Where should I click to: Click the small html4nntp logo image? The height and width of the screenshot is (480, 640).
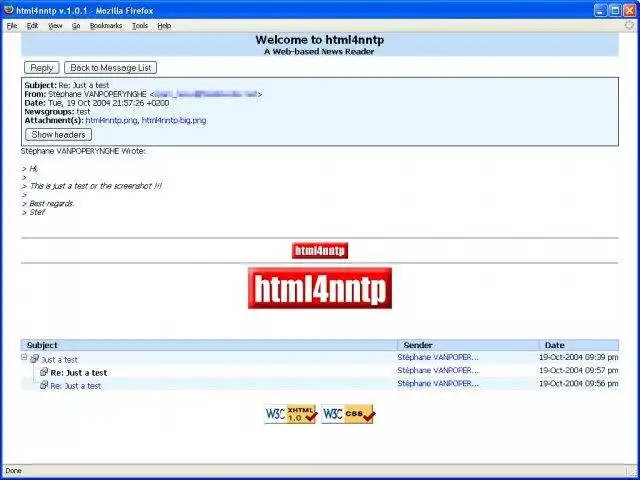point(320,251)
